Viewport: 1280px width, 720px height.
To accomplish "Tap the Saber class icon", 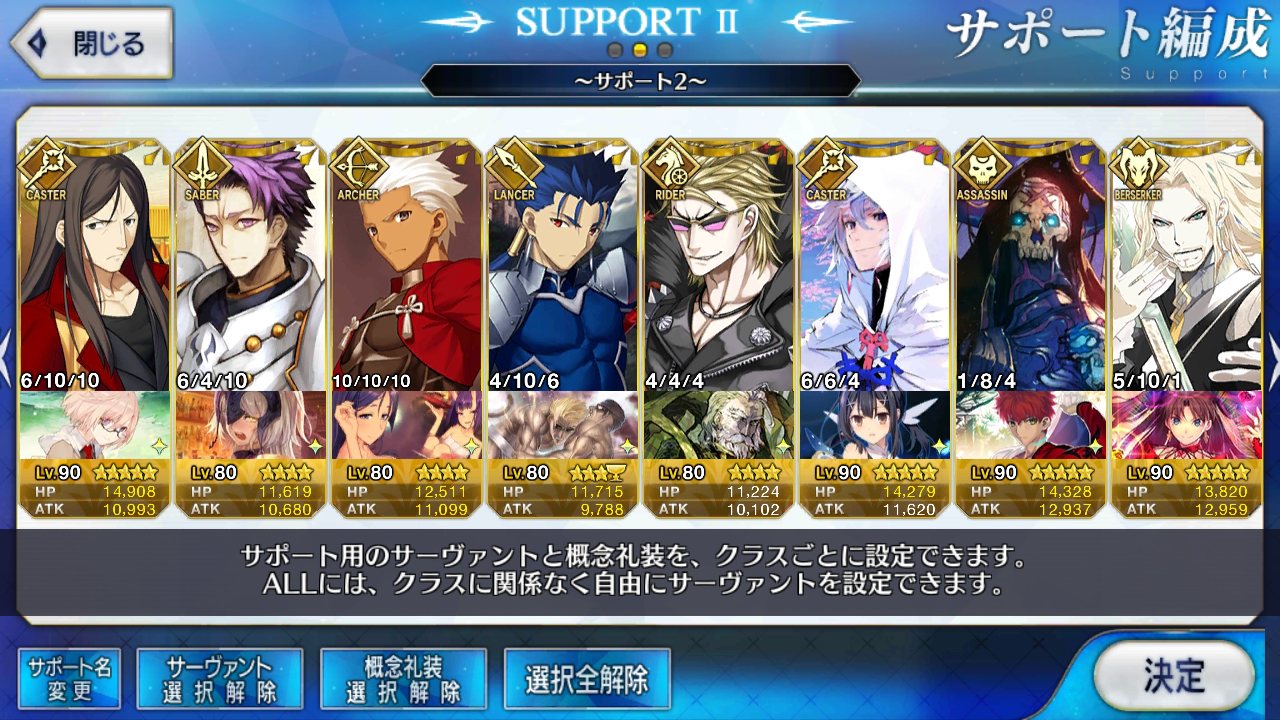I will [x=201, y=162].
